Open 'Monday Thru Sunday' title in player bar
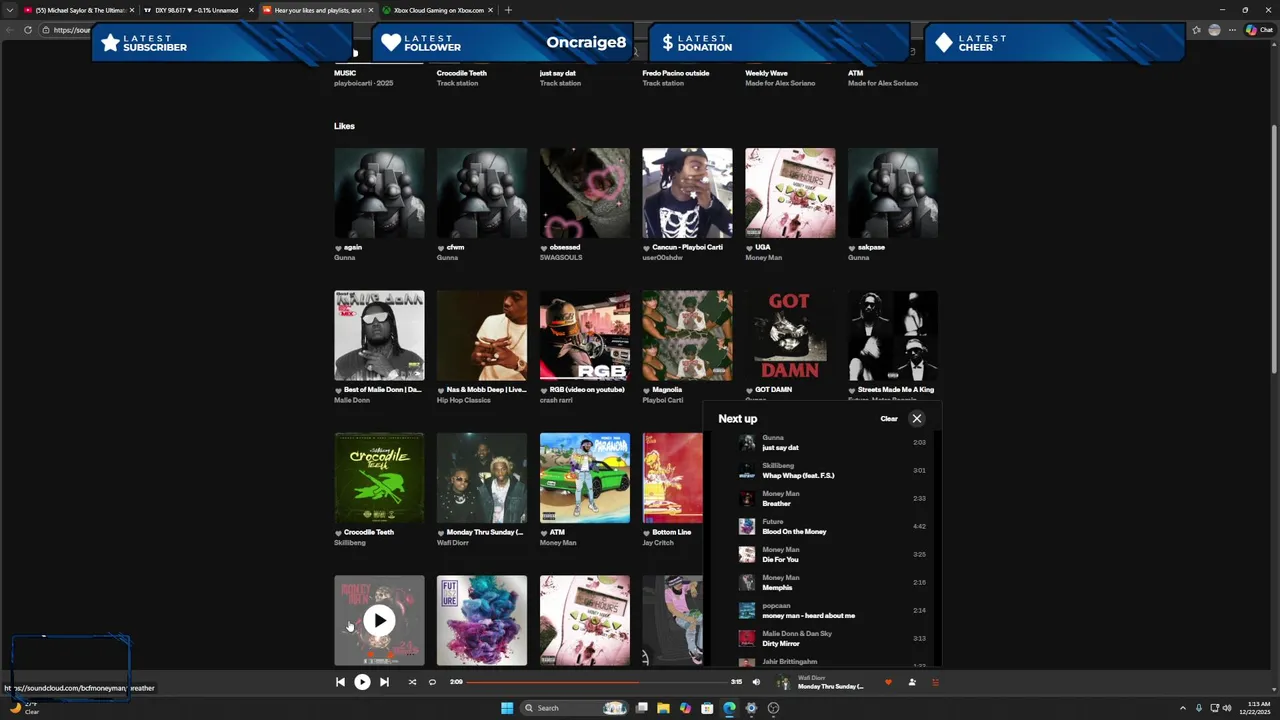1280x720 pixels. point(830,687)
